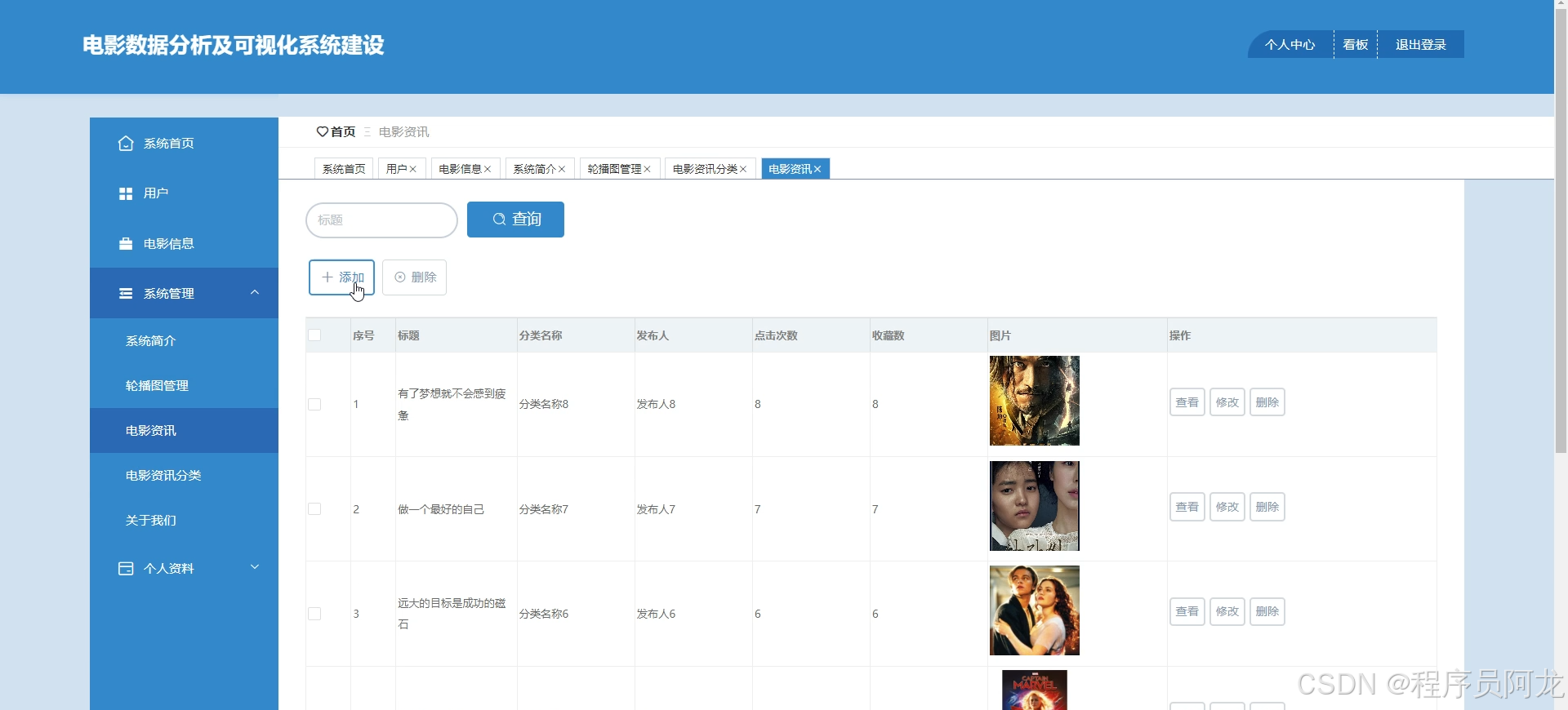Click the cell 分类名称8
Viewport: 1568px width, 710px height.
point(544,404)
